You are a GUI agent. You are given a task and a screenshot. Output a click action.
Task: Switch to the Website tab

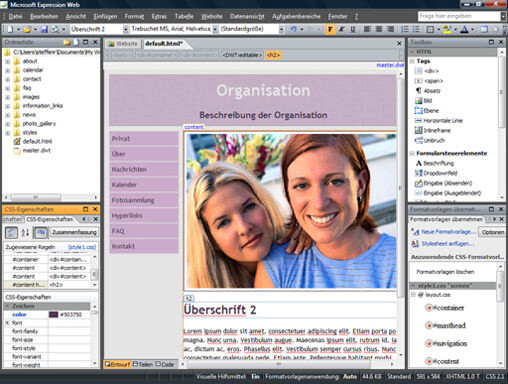point(123,44)
